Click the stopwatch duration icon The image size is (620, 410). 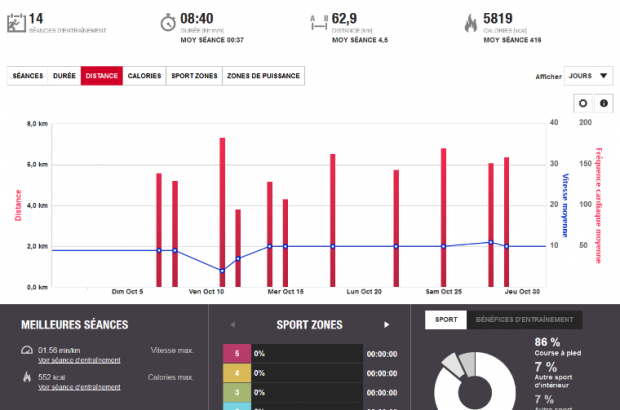167,22
